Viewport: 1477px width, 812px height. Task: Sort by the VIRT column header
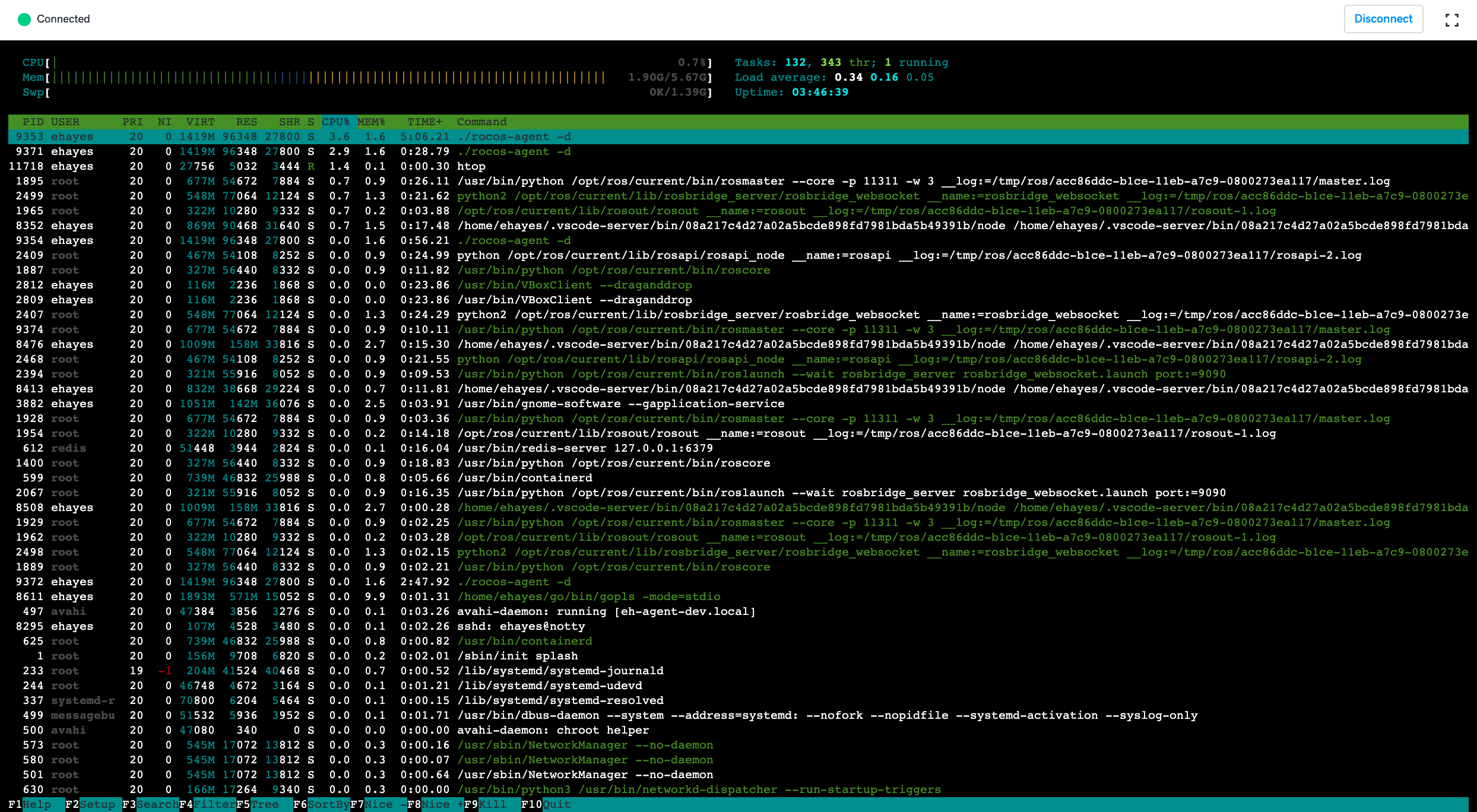coord(200,122)
